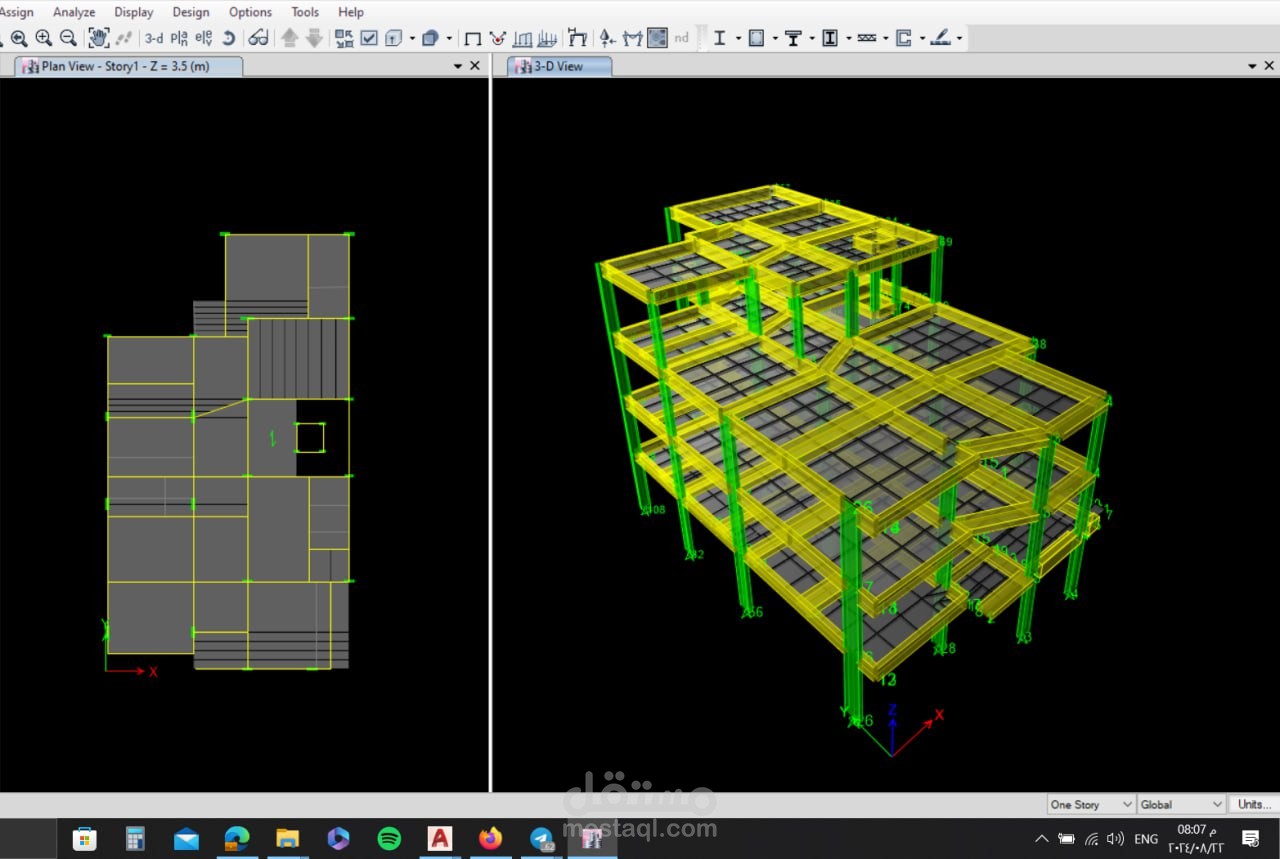The width and height of the screenshot is (1280, 859).
Task: Click the boxed I composite column icon
Action: (830, 38)
